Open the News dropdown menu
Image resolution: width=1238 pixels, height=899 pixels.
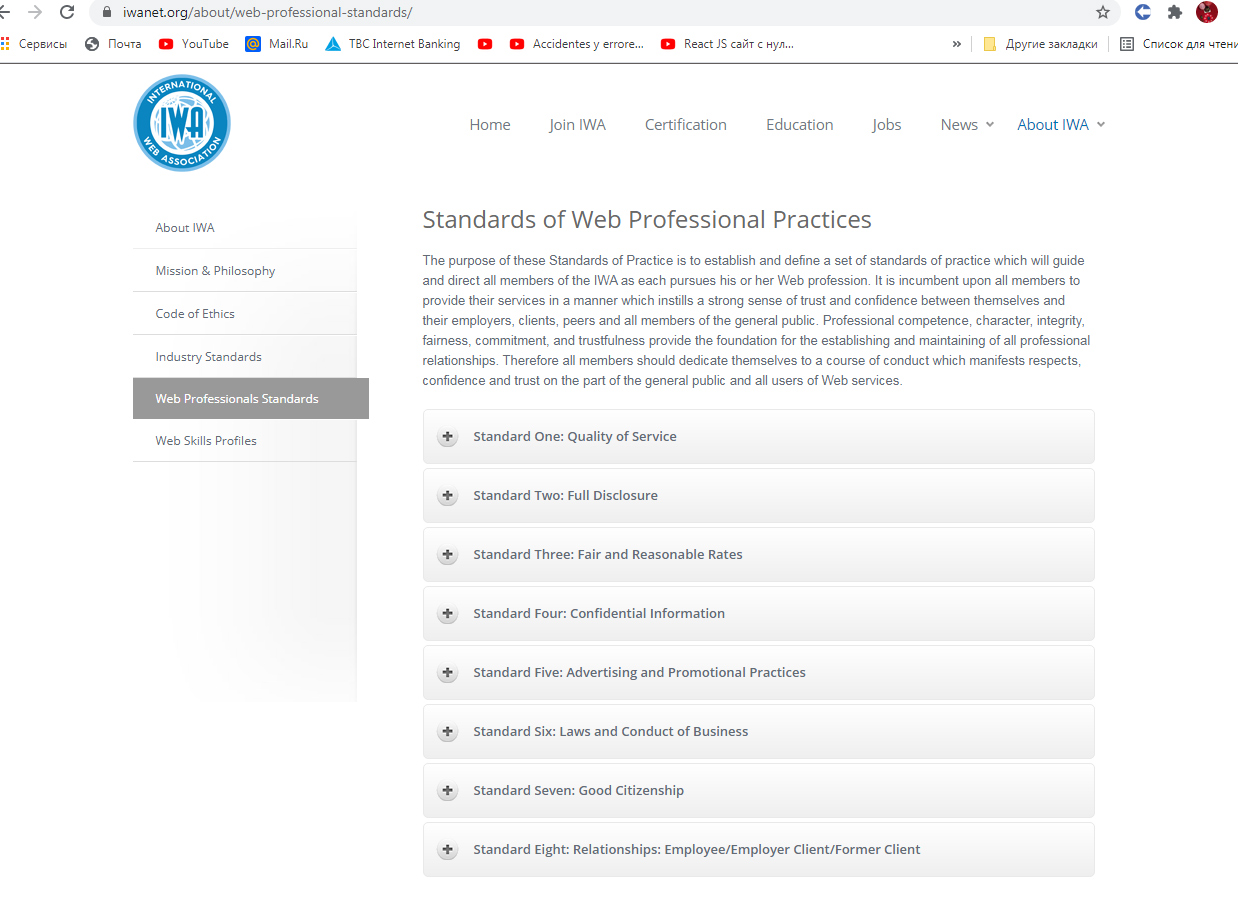click(966, 125)
